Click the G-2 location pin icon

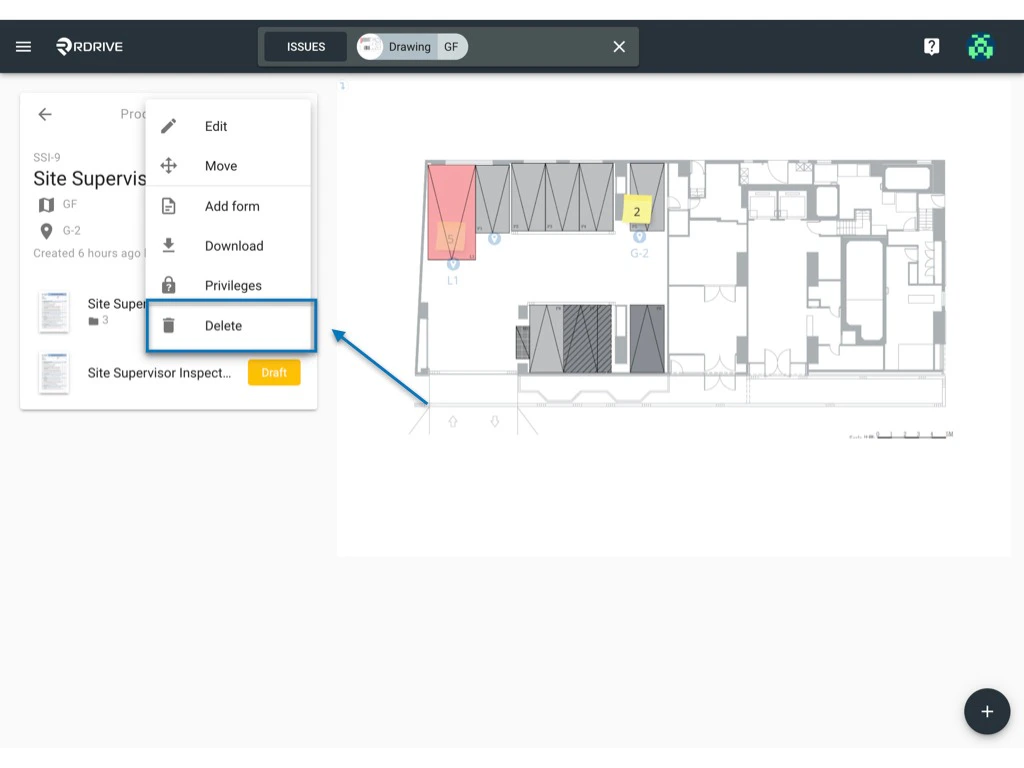coord(46,231)
